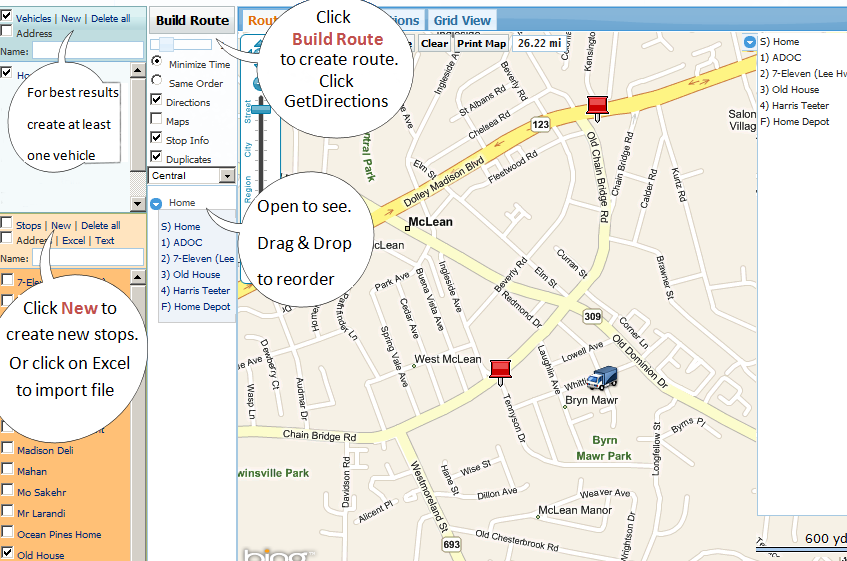Check the Mahan stop
Image resolution: width=847 pixels, height=561 pixels.
pyautogui.click(x=8, y=469)
